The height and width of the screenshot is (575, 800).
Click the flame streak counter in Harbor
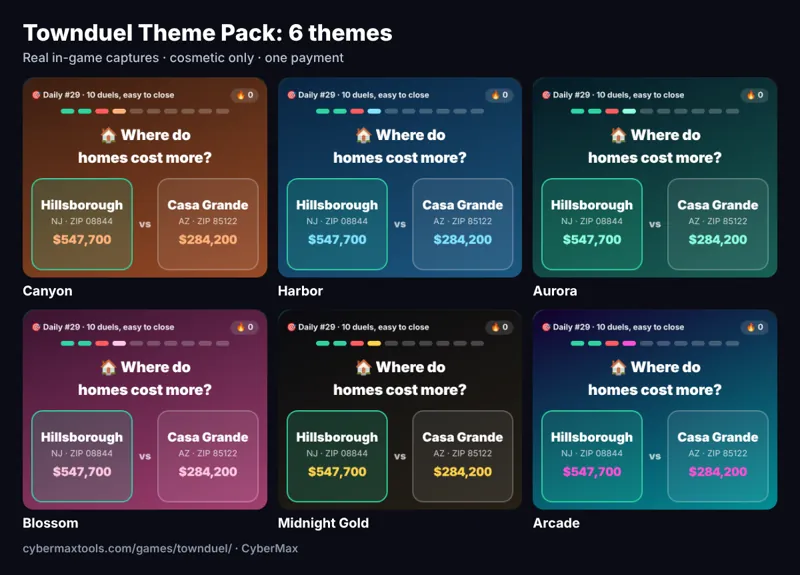pos(499,95)
